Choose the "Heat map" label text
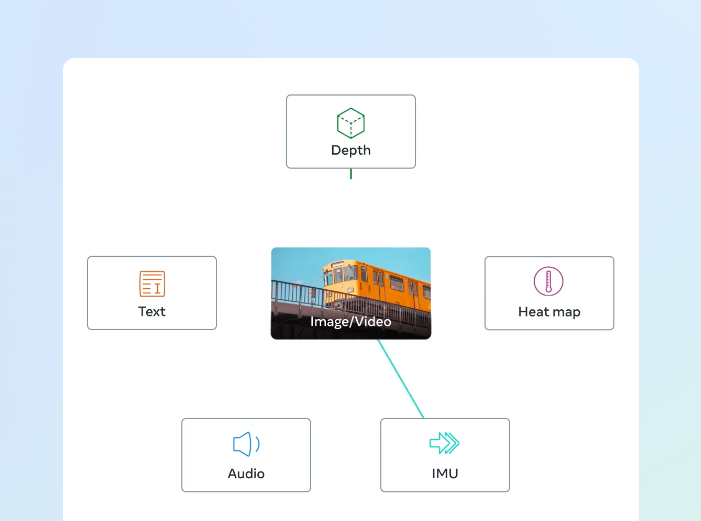This screenshot has width=701, height=521. (x=549, y=311)
